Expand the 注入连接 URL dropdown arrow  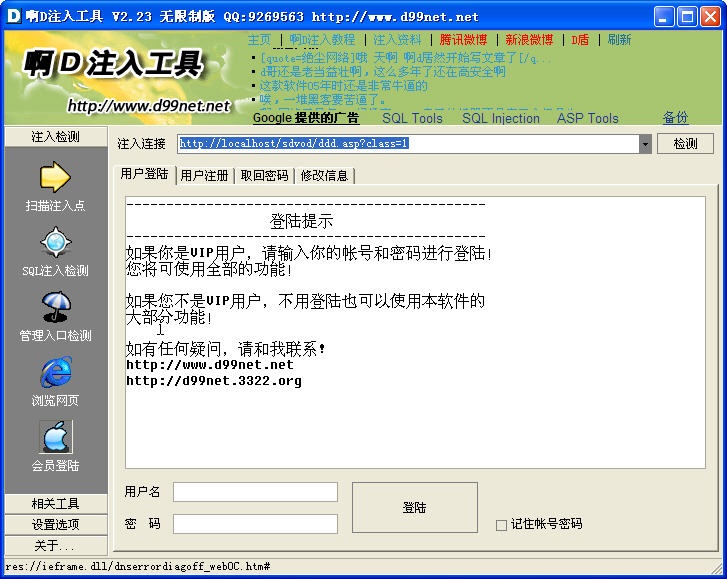[x=645, y=144]
